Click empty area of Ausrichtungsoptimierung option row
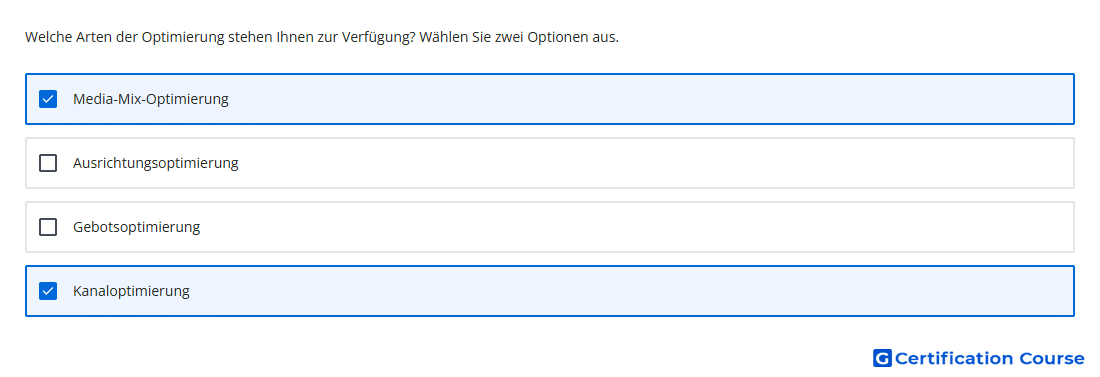The image size is (1100, 377). pyautogui.click(x=631, y=163)
